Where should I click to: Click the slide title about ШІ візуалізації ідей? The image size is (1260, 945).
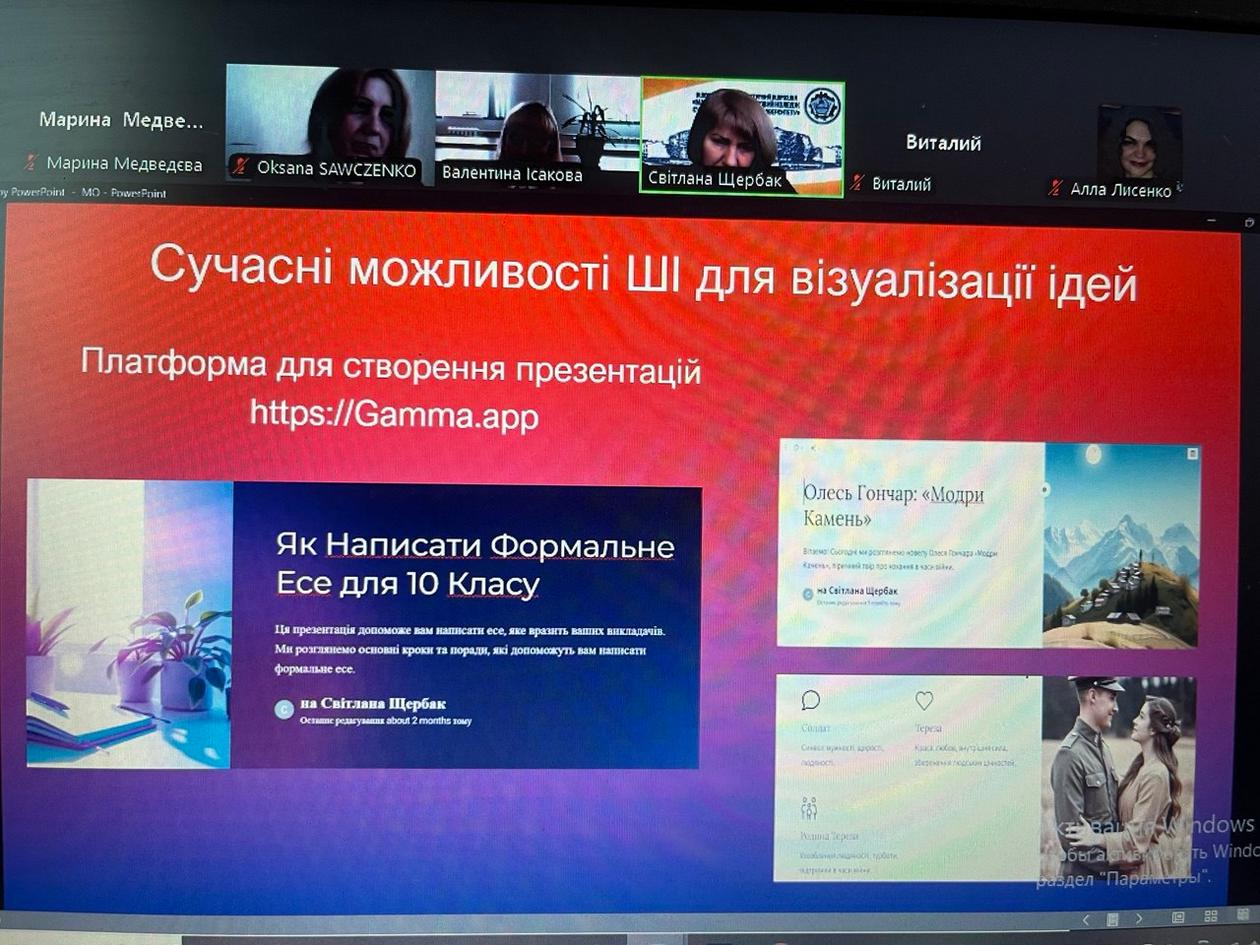click(x=643, y=276)
